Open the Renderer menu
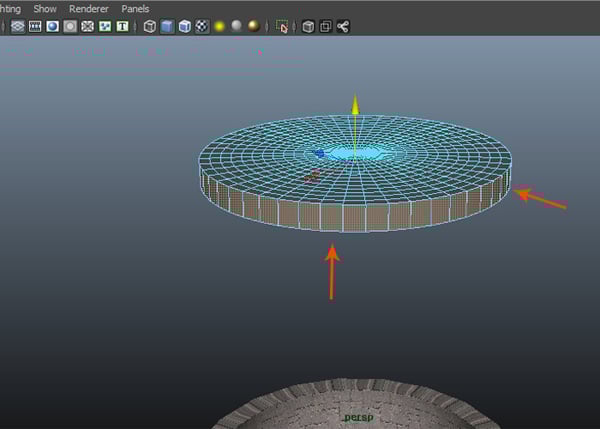Viewport: 600px width, 429px height. [87, 8]
